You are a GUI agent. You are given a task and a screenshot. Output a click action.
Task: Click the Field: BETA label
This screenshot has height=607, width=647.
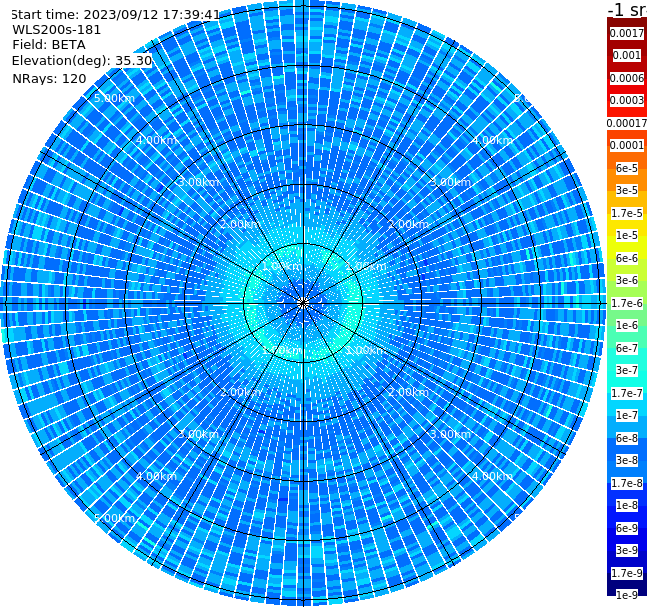(x=49, y=45)
